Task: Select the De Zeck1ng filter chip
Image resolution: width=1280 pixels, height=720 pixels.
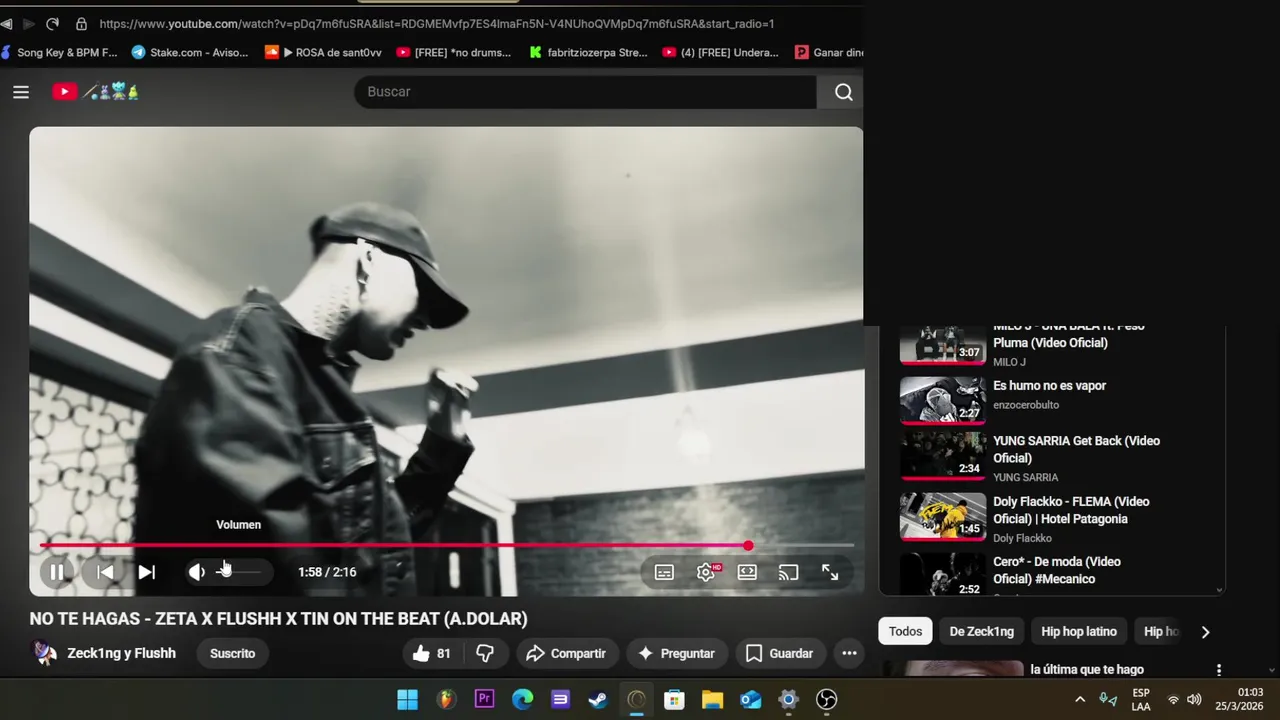Action: [x=981, y=631]
